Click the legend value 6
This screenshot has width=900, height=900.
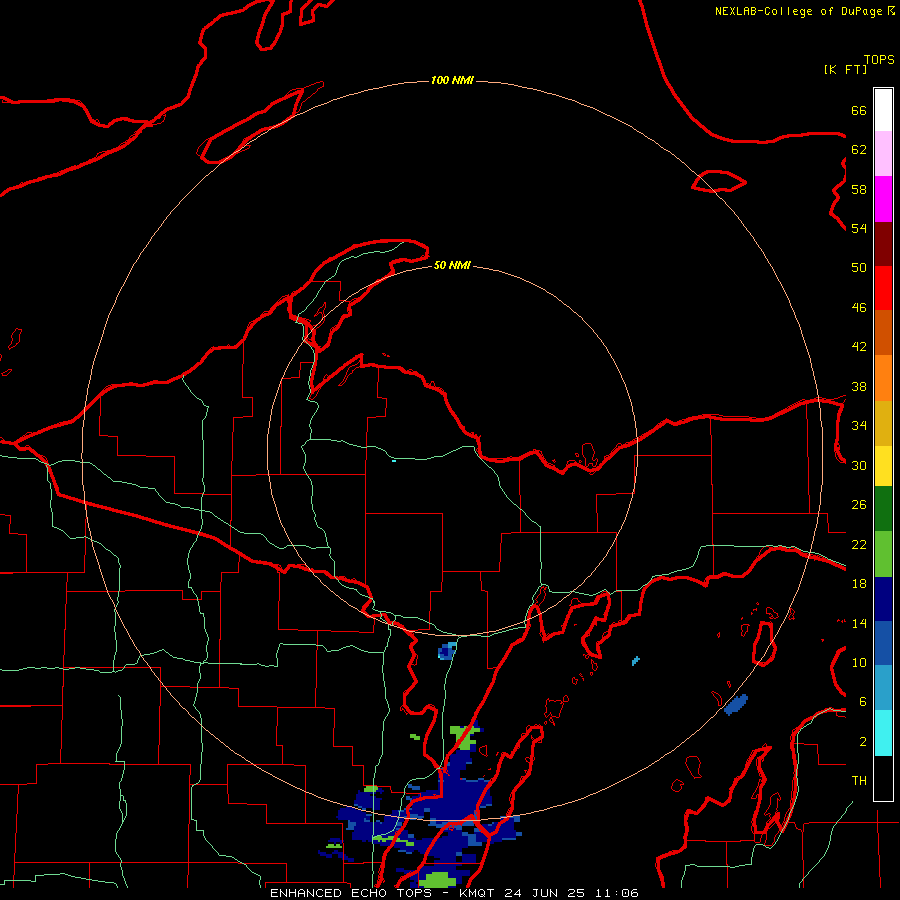click(863, 702)
